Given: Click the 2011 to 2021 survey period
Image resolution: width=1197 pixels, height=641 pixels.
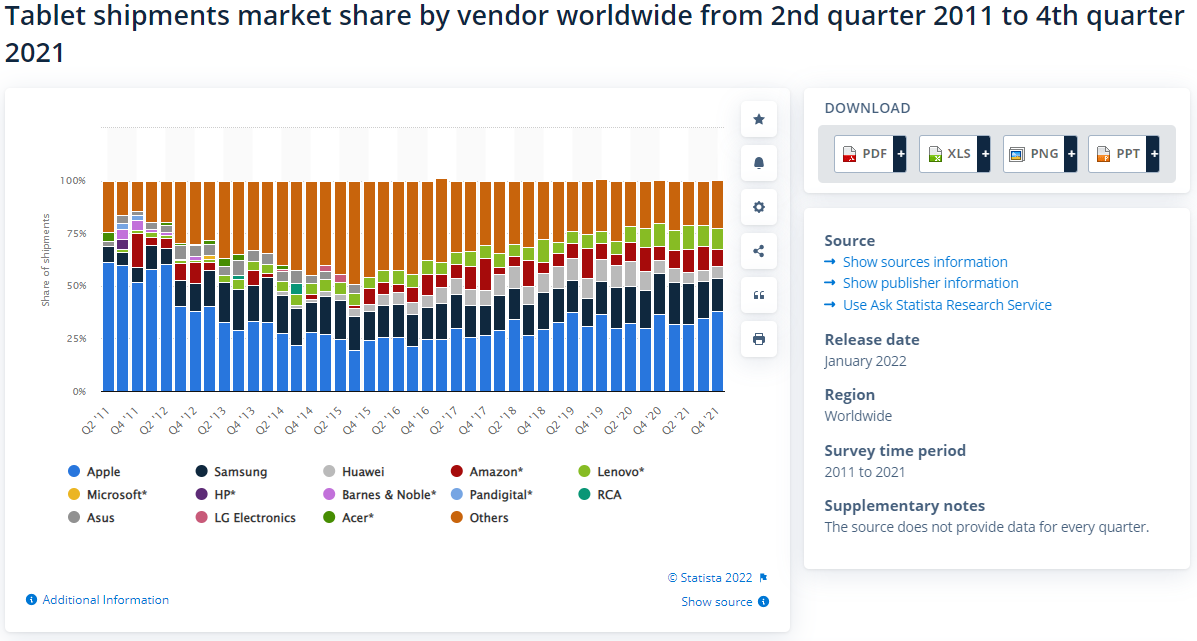Looking at the screenshot, I should 865,472.
